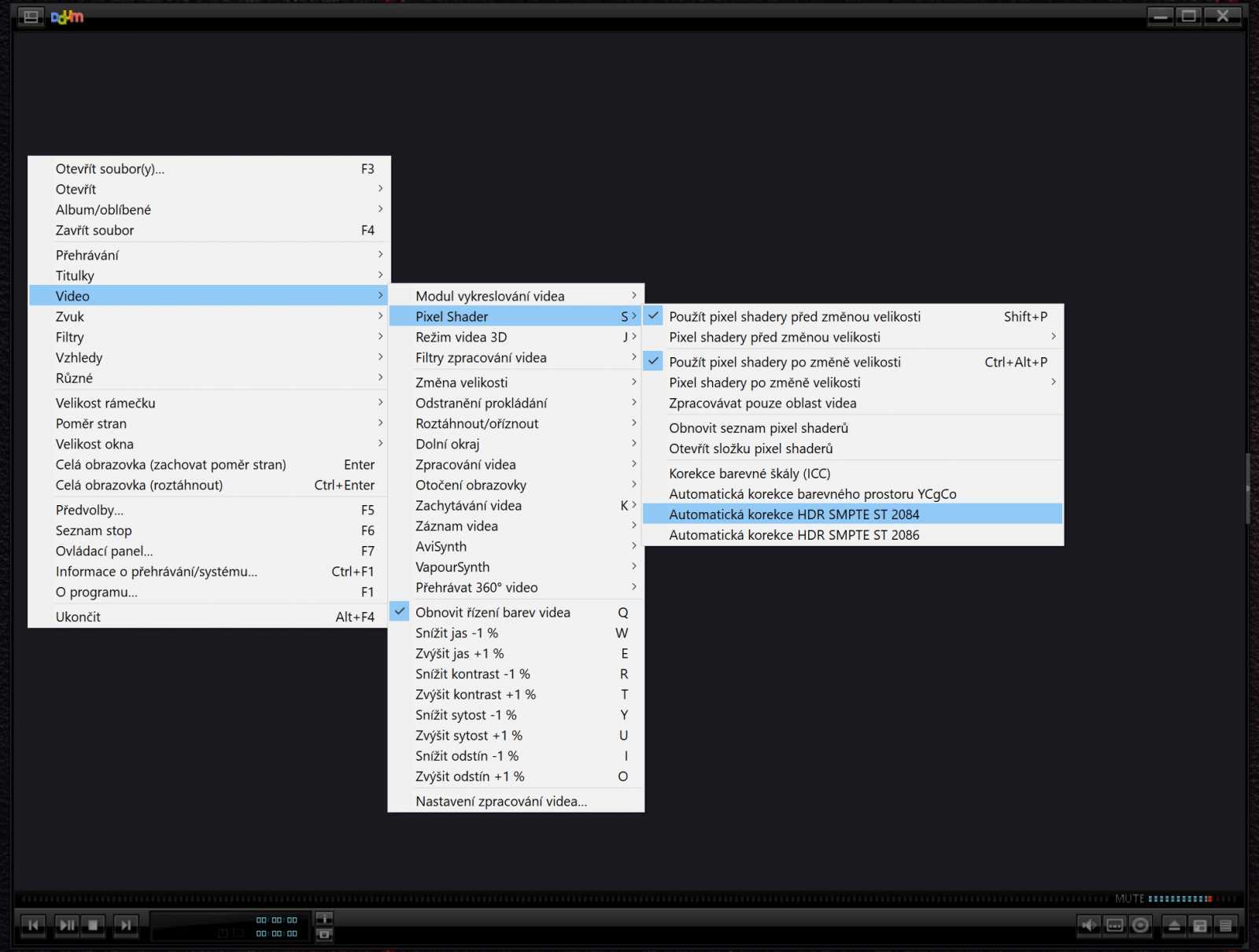Toggle 'Použít pixel shadery před změnou velikosti'
Screen dimensions: 1259x952
(x=853, y=316)
